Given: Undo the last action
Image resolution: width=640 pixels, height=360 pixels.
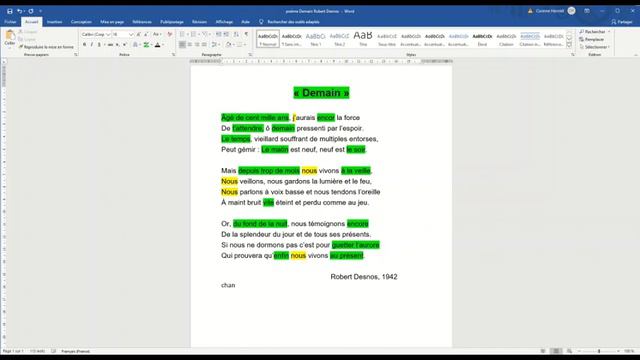Looking at the screenshot, I should tap(19, 11).
